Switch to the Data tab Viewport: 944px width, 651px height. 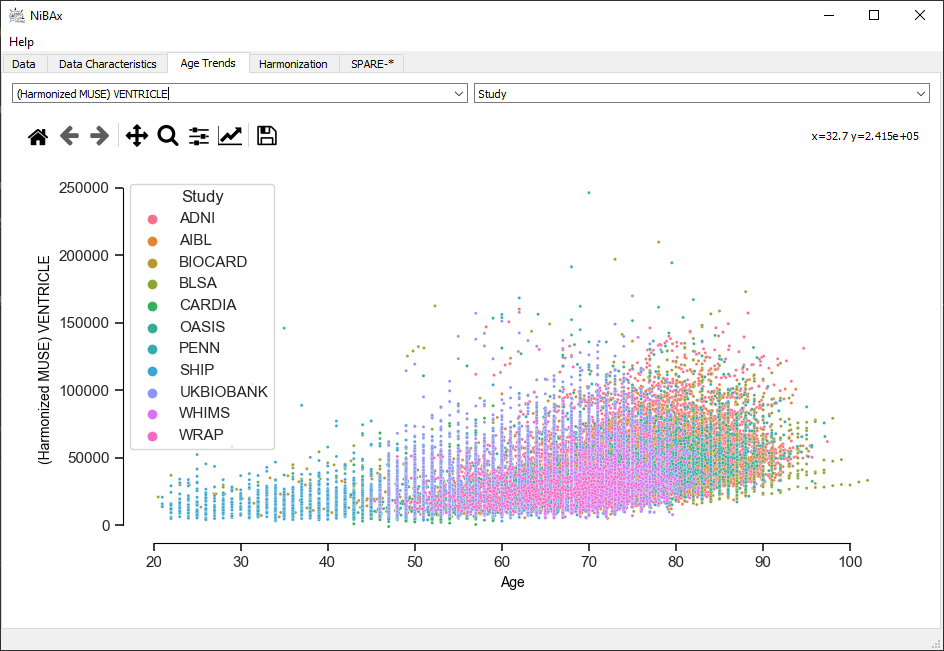[x=23, y=64]
